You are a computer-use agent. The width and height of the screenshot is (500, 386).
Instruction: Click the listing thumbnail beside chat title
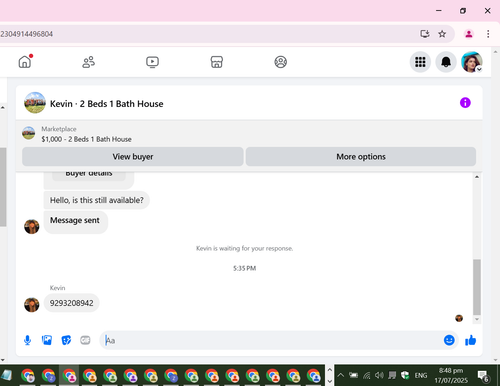[x=35, y=103]
